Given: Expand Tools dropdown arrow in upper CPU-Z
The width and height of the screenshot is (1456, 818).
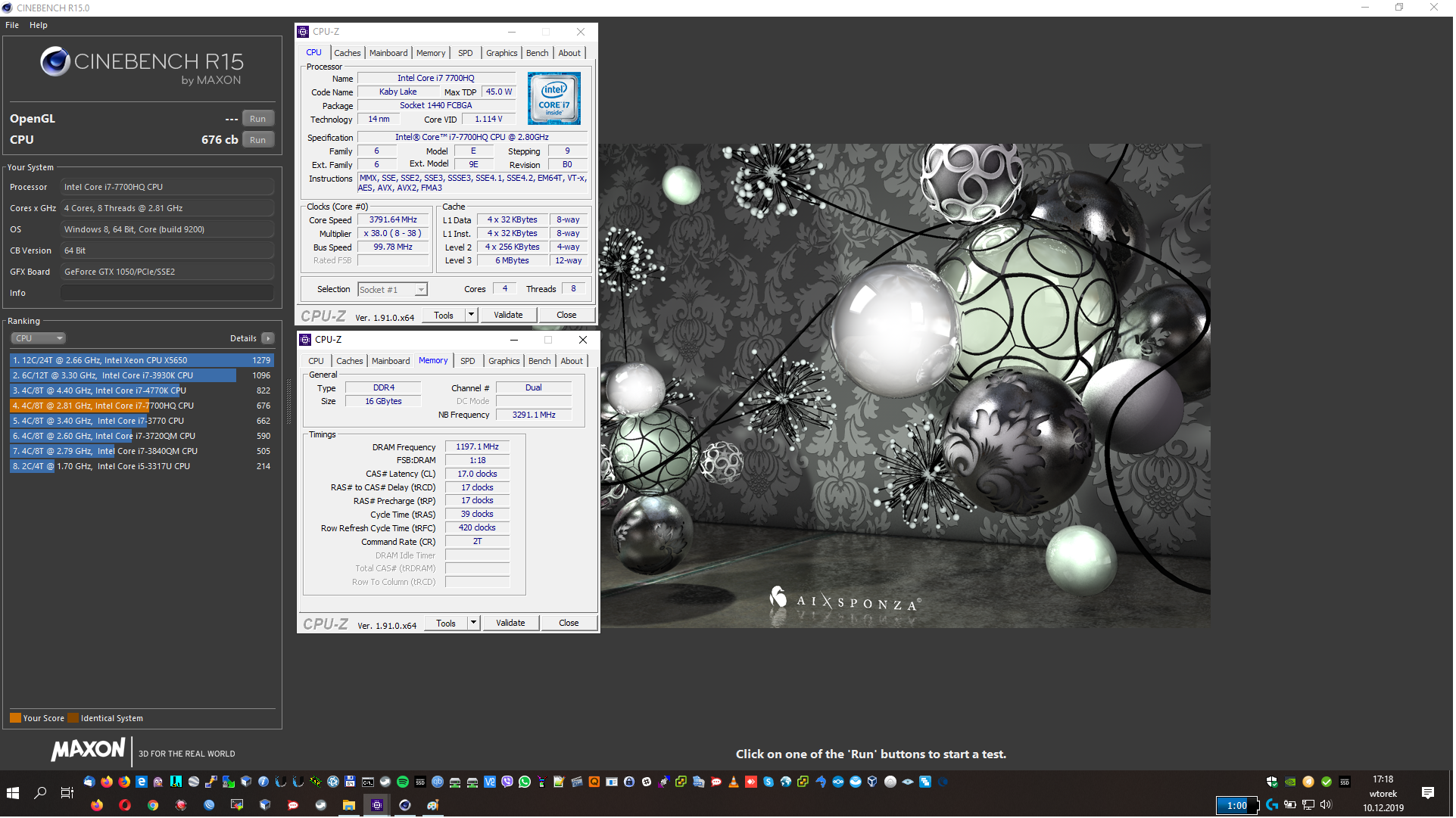Looking at the screenshot, I should click(x=472, y=316).
